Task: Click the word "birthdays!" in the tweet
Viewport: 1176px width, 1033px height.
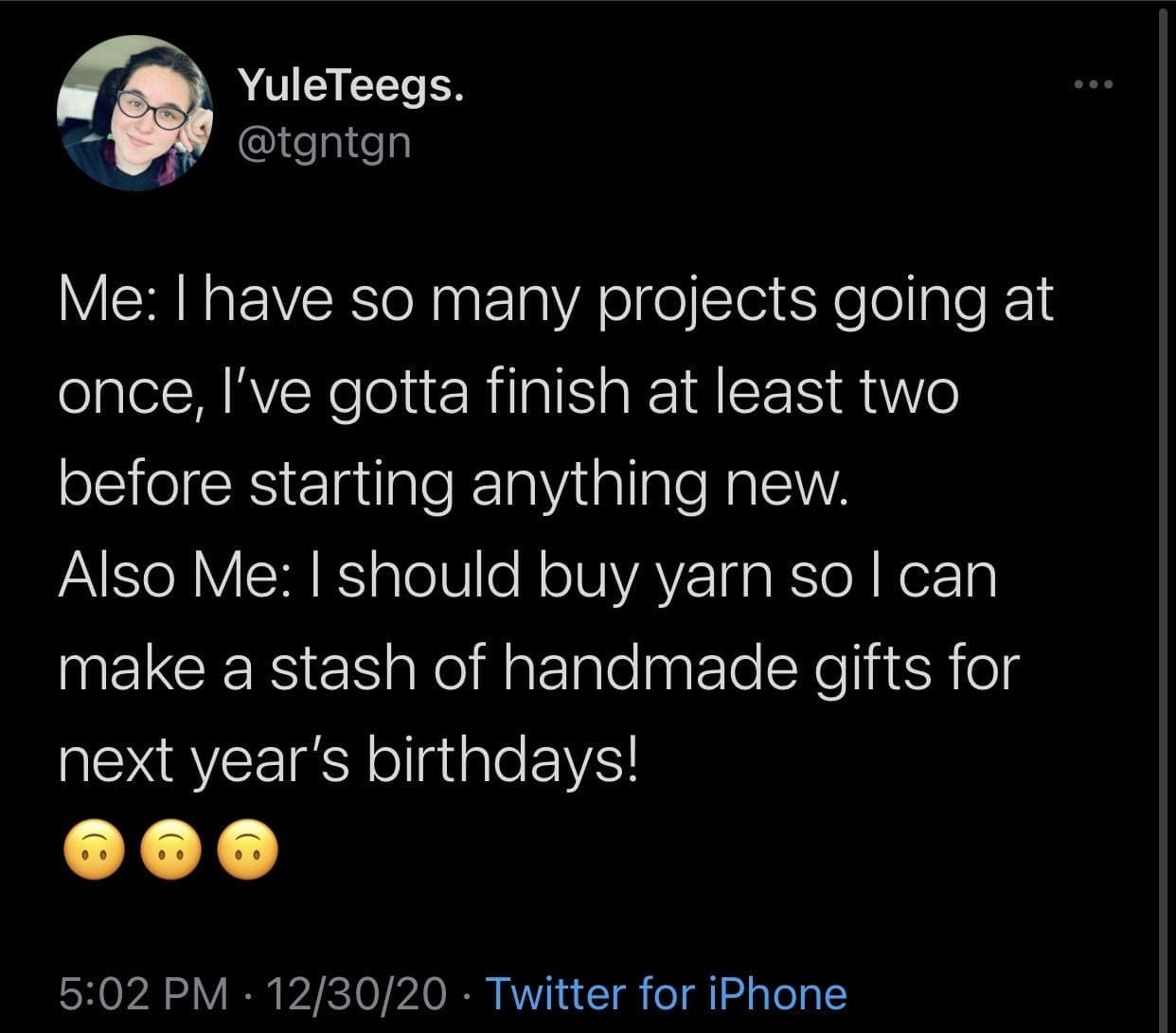Action: pos(502,759)
